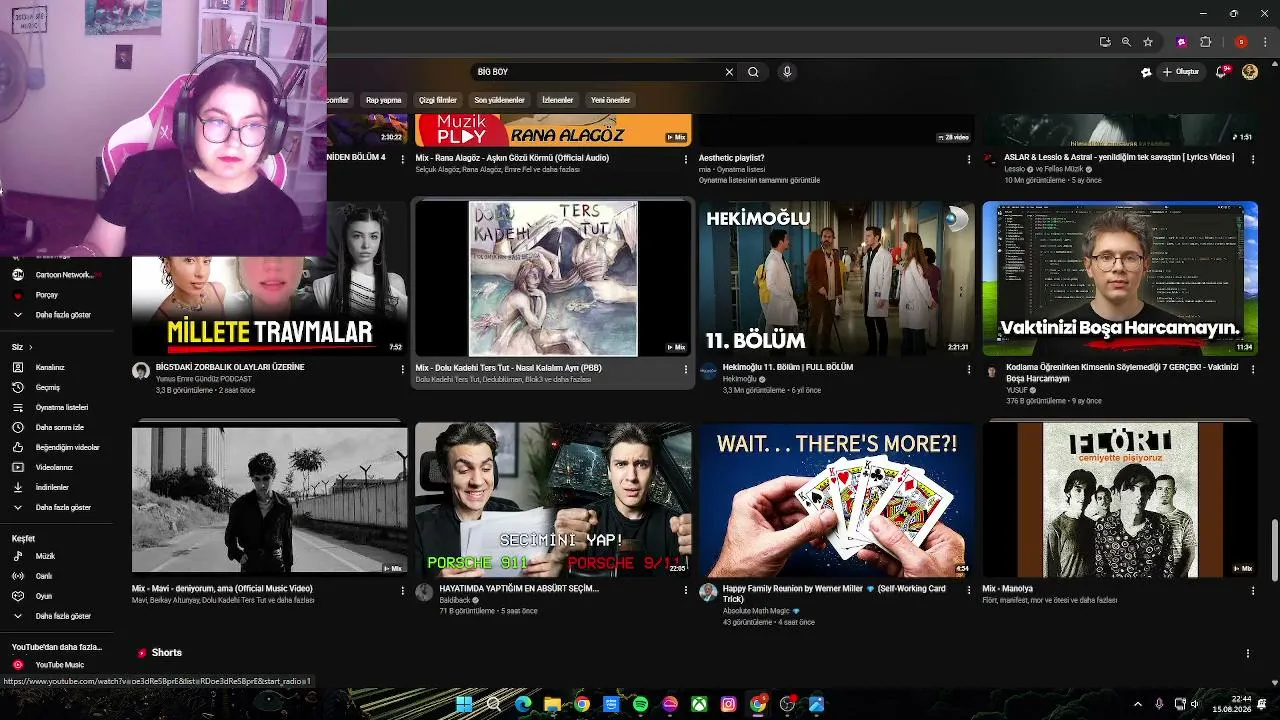This screenshot has width=1280, height=720.
Task: Open Chrome zoom indicator
Action: 1126,42
